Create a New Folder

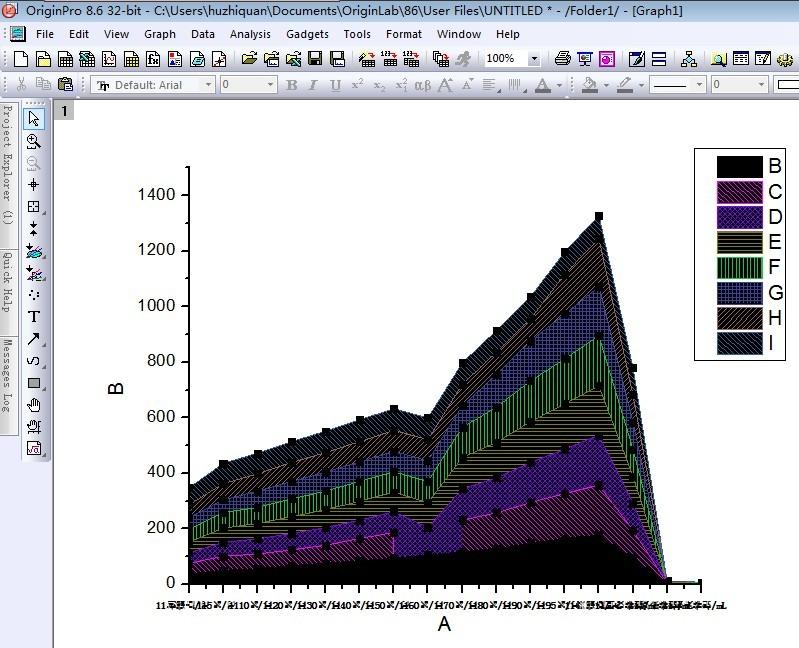(43, 59)
